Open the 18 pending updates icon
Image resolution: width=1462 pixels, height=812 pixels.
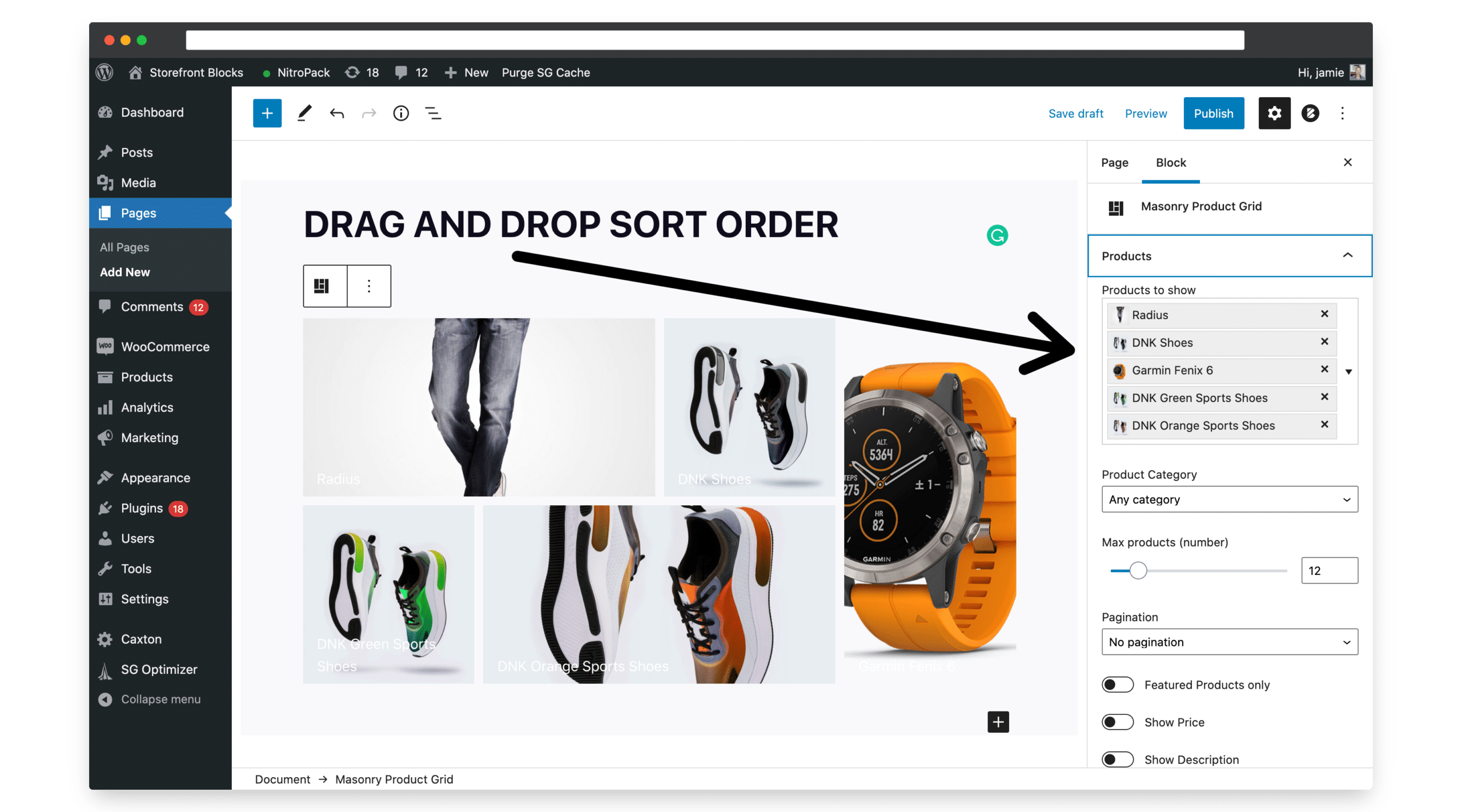pyautogui.click(x=362, y=73)
